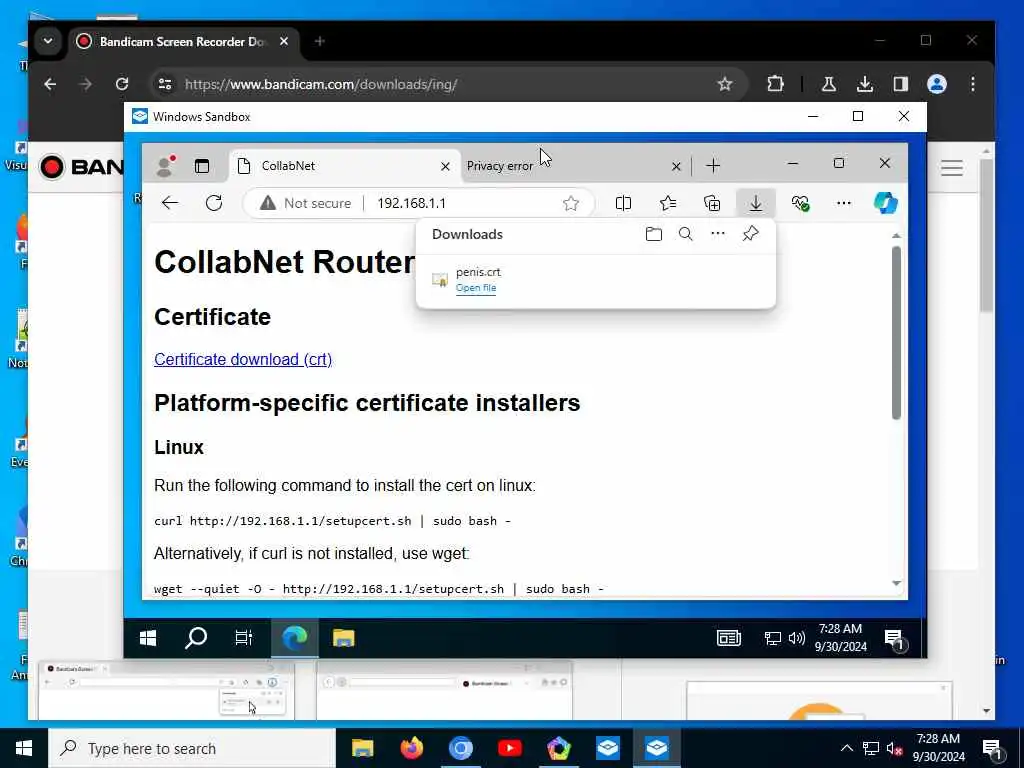Open Chrome profile avatar

tap(937, 84)
